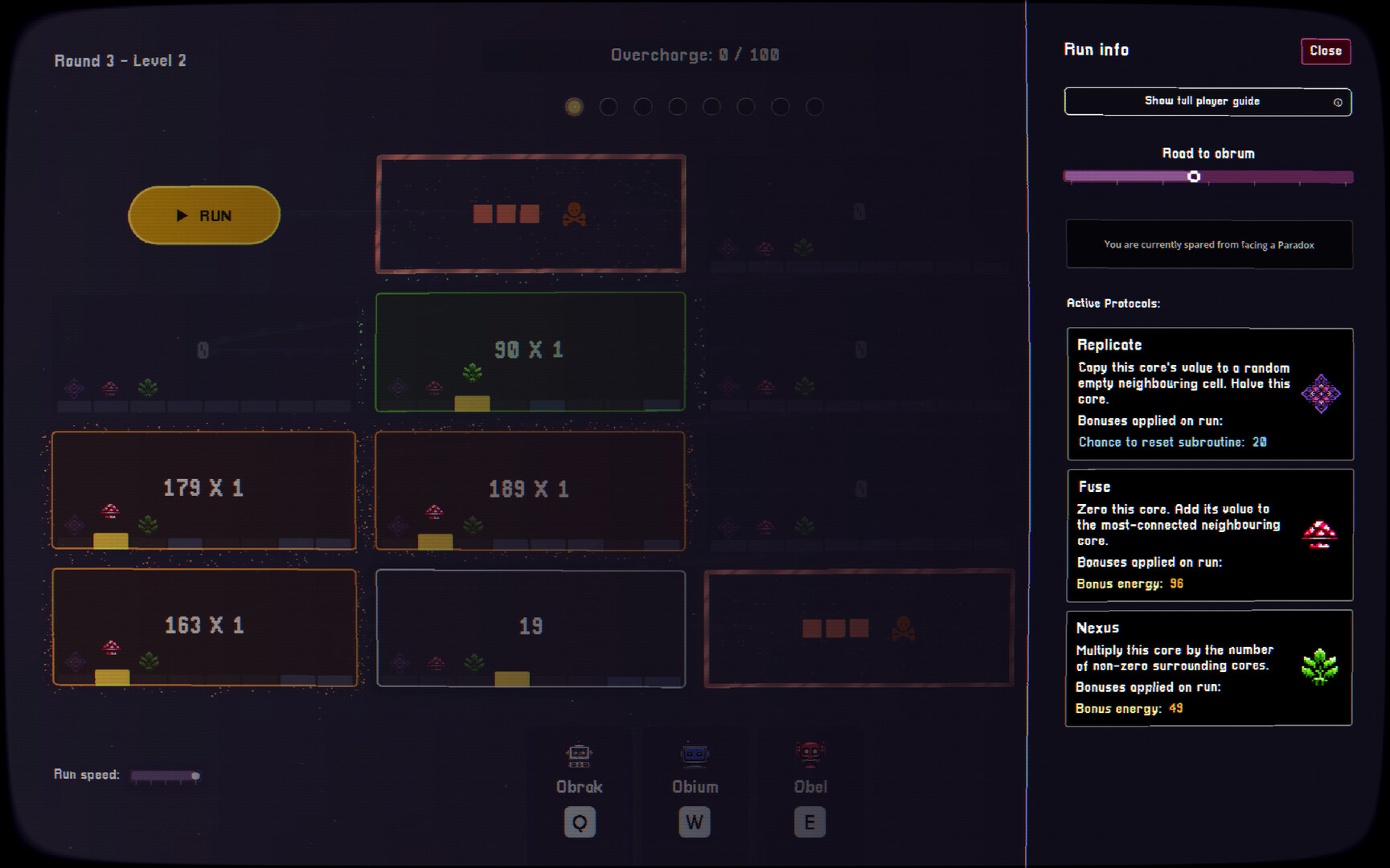Click the purple flower icon on the 163 X 1 core

tap(76, 662)
